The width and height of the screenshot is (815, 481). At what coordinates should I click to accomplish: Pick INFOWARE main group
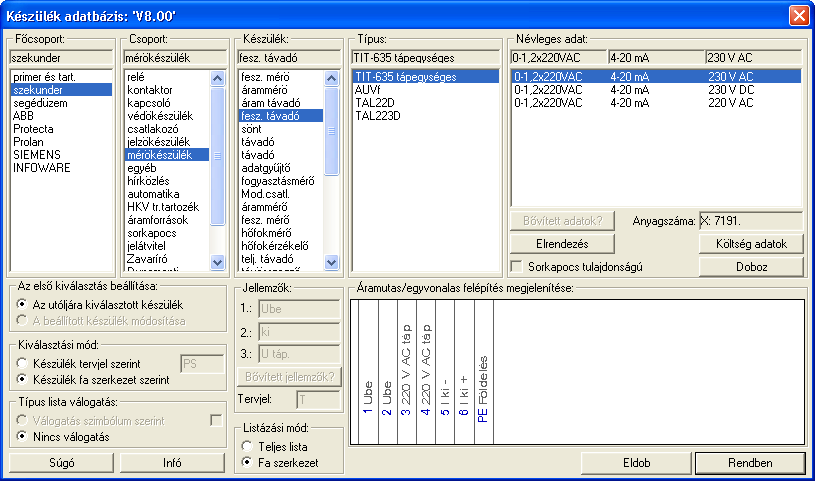[61, 168]
